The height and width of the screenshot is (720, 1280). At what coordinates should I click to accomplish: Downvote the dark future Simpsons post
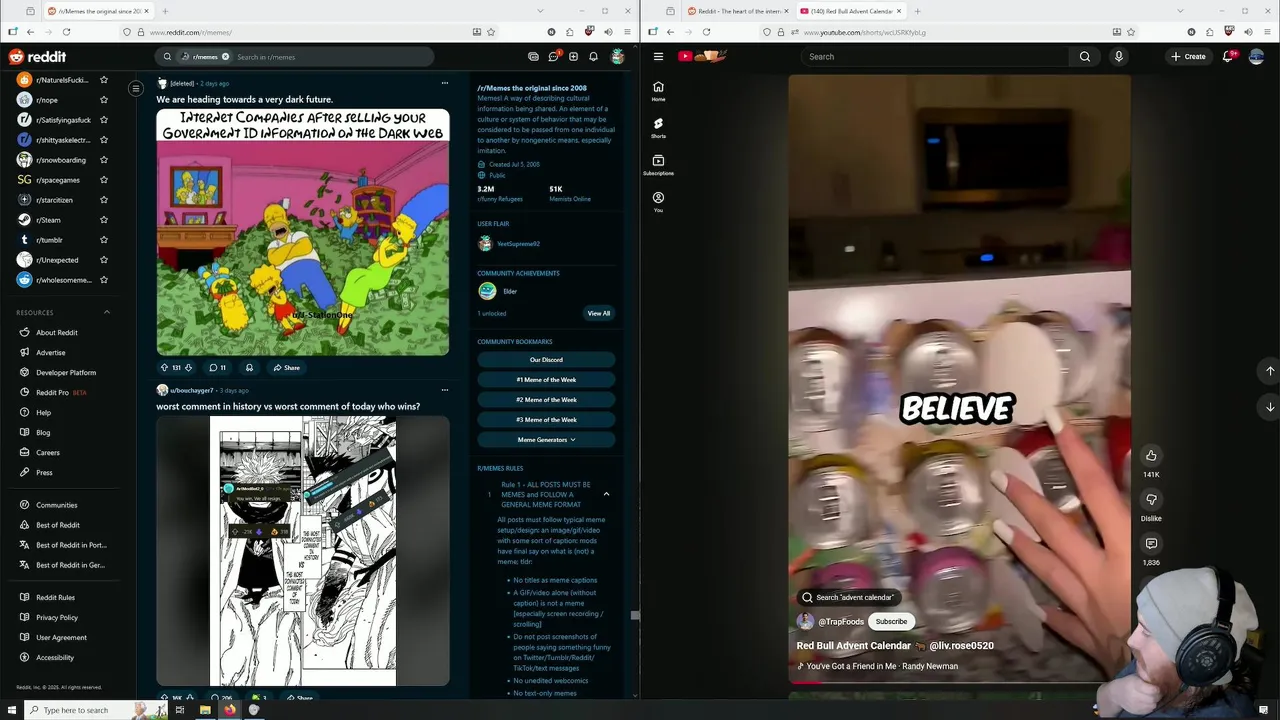[188, 368]
